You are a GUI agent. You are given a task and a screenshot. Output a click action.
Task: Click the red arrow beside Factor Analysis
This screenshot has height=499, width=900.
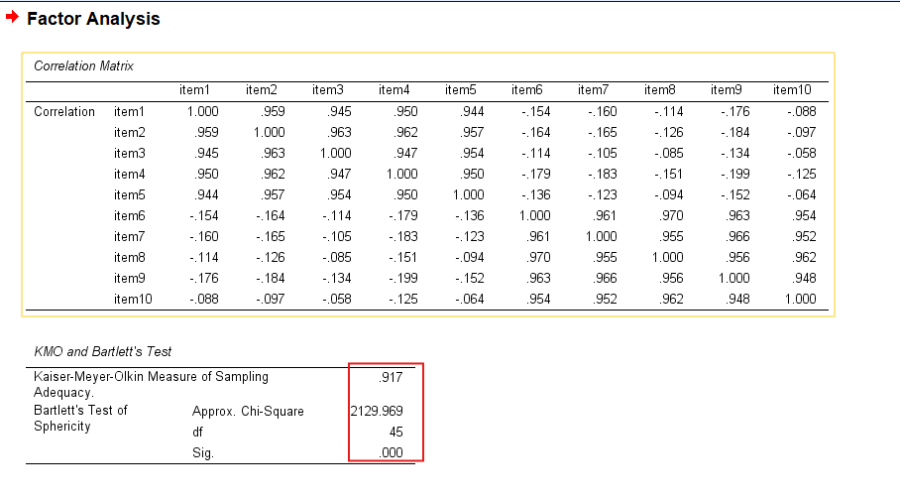[12, 19]
